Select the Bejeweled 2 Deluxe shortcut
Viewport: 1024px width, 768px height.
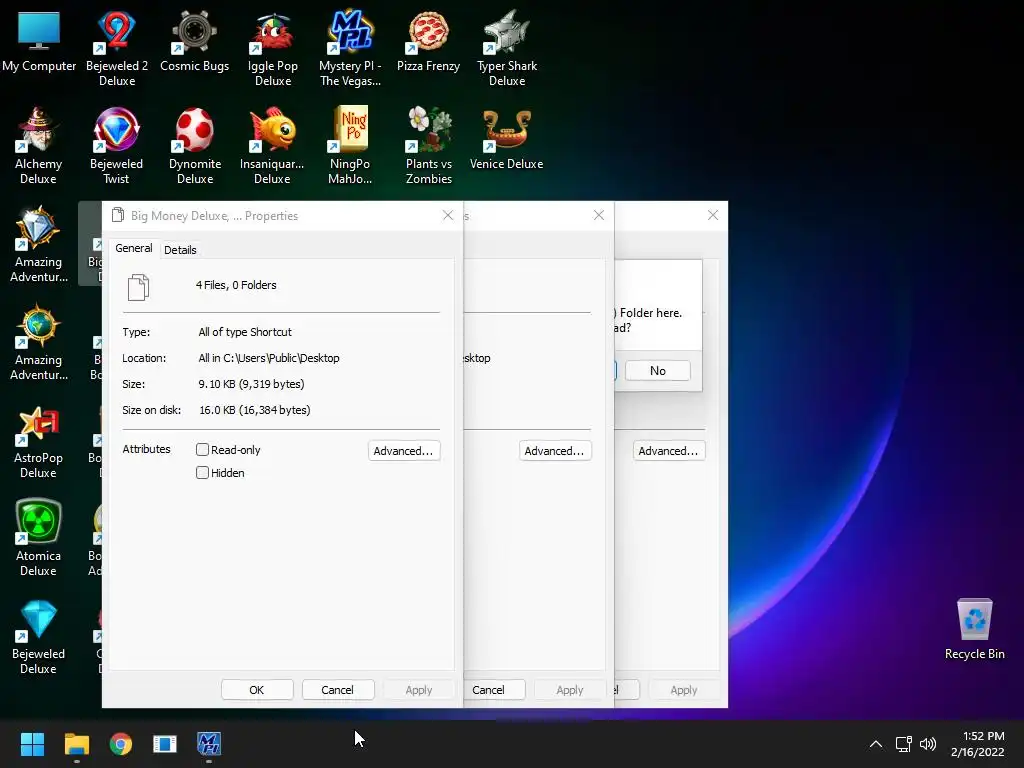[x=117, y=48]
